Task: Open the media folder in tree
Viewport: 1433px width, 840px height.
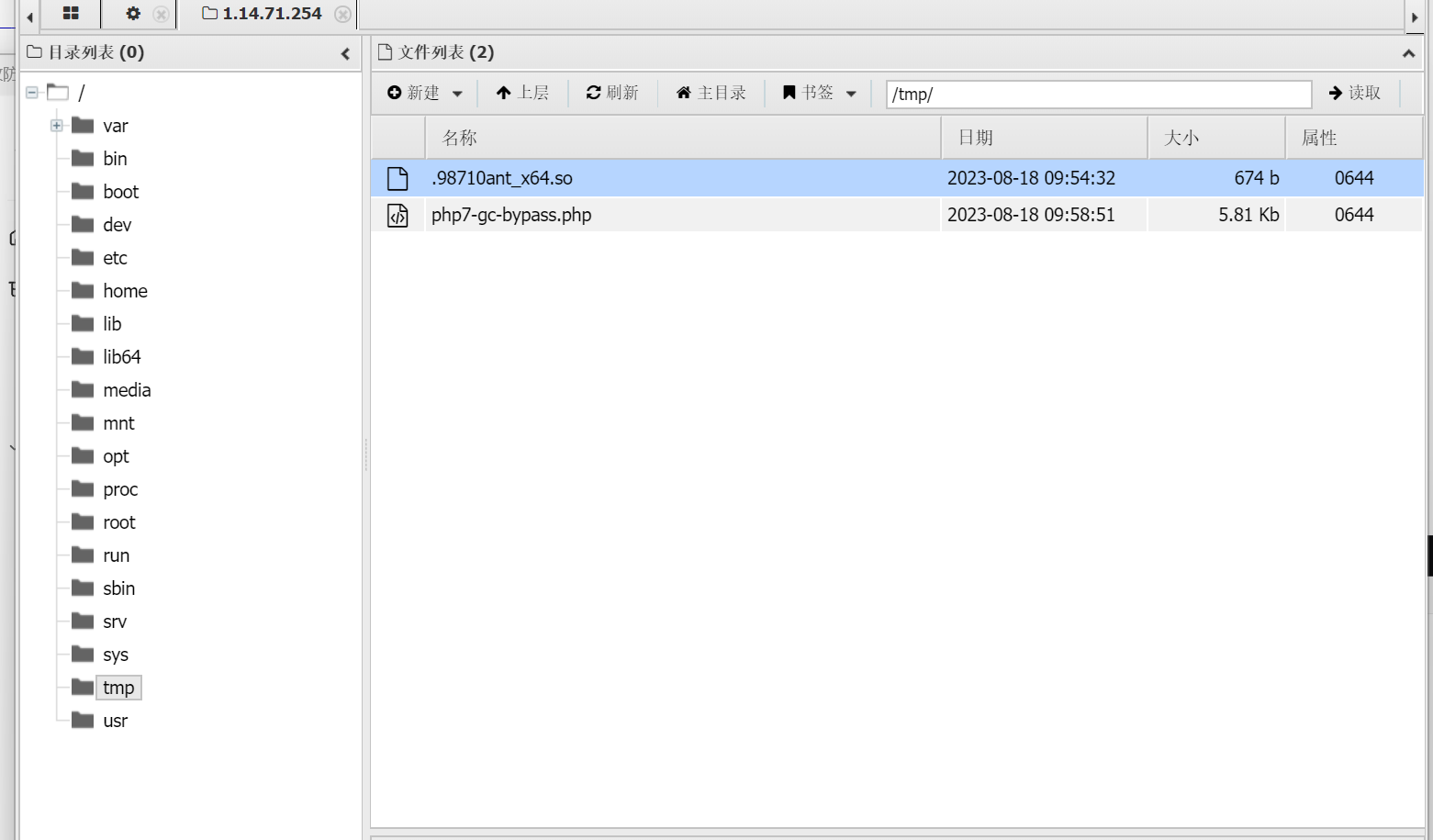Action: pyautogui.click(x=127, y=390)
